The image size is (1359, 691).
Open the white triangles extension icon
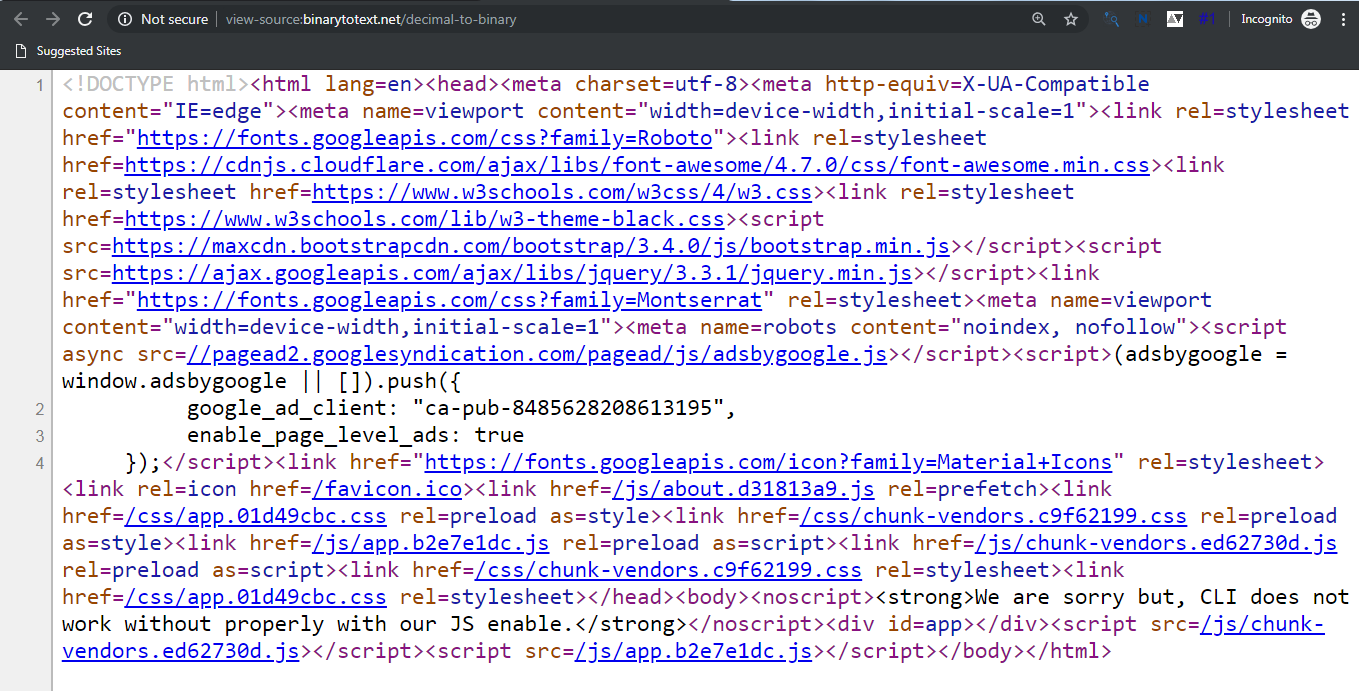pyautogui.click(x=1175, y=19)
